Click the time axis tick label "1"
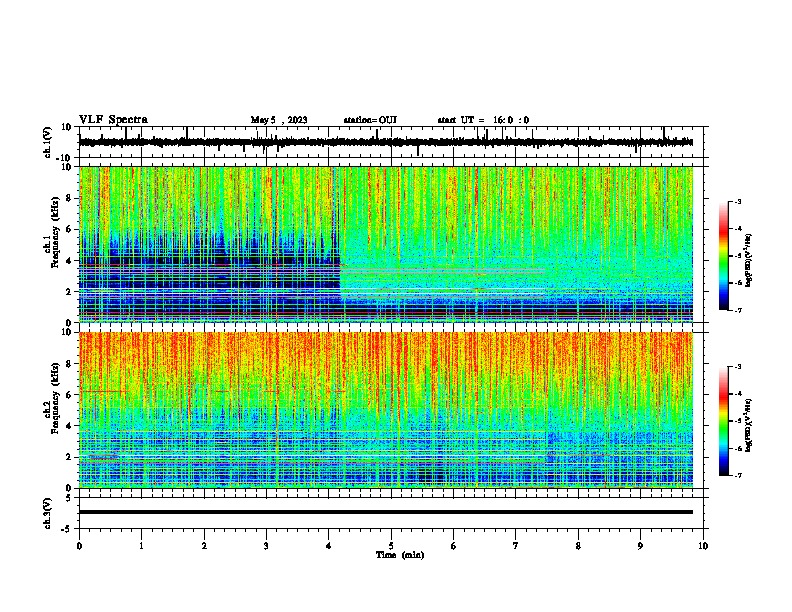The width and height of the screenshot is (792, 612). tap(142, 546)
